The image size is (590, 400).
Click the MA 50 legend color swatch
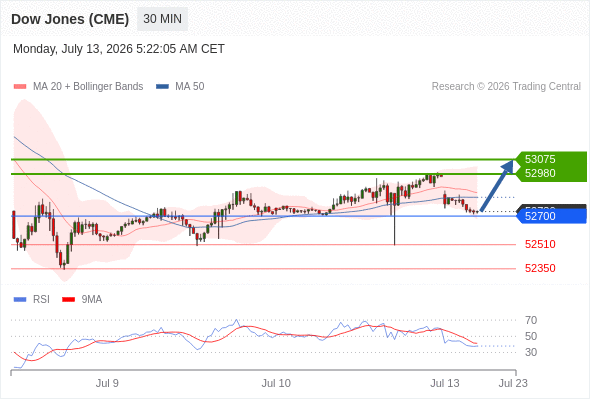pos(162,87)
